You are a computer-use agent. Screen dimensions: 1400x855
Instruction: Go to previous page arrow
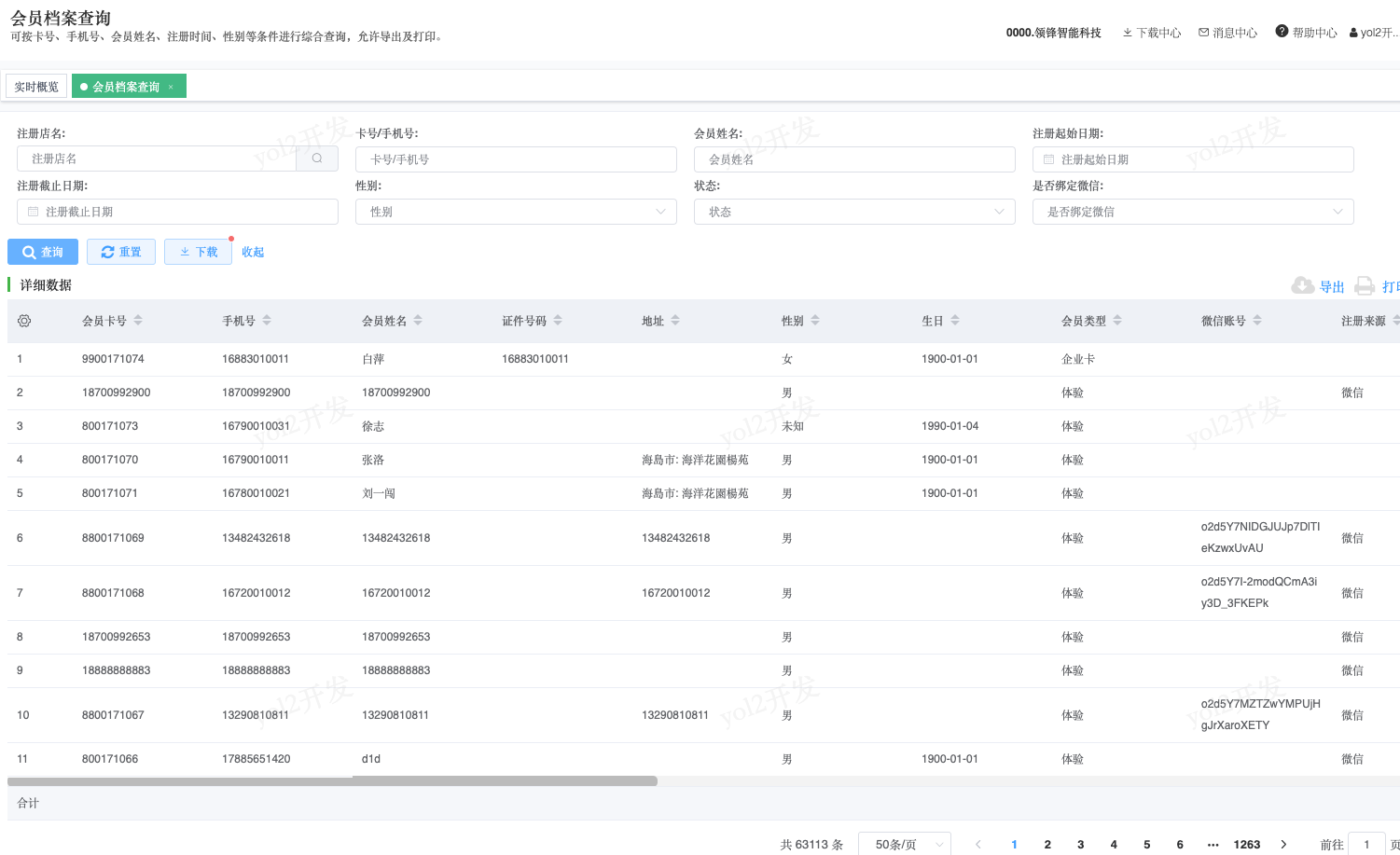pyautogui.click(x=978, y=845)
